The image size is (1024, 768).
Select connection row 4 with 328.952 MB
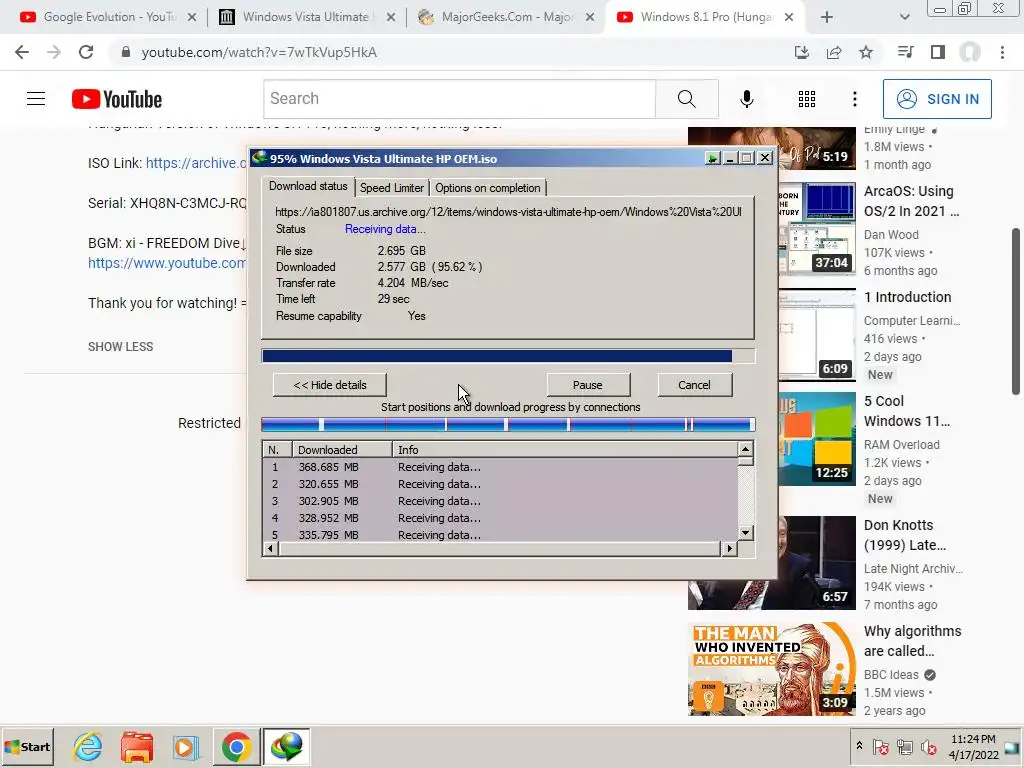pos(500,518)
